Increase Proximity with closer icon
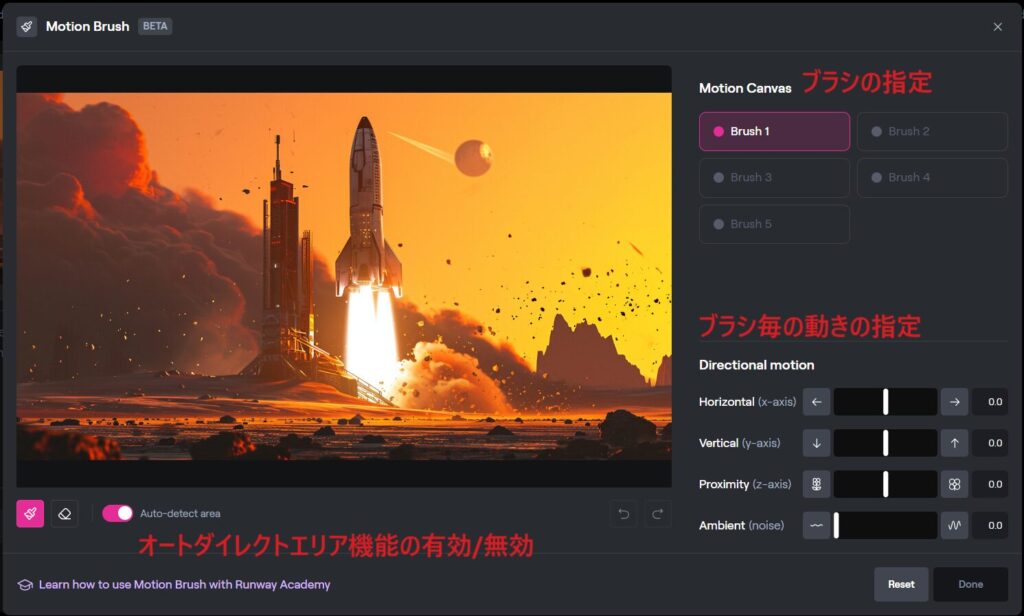Viewport: 1024px width, 616px height. 954,484
